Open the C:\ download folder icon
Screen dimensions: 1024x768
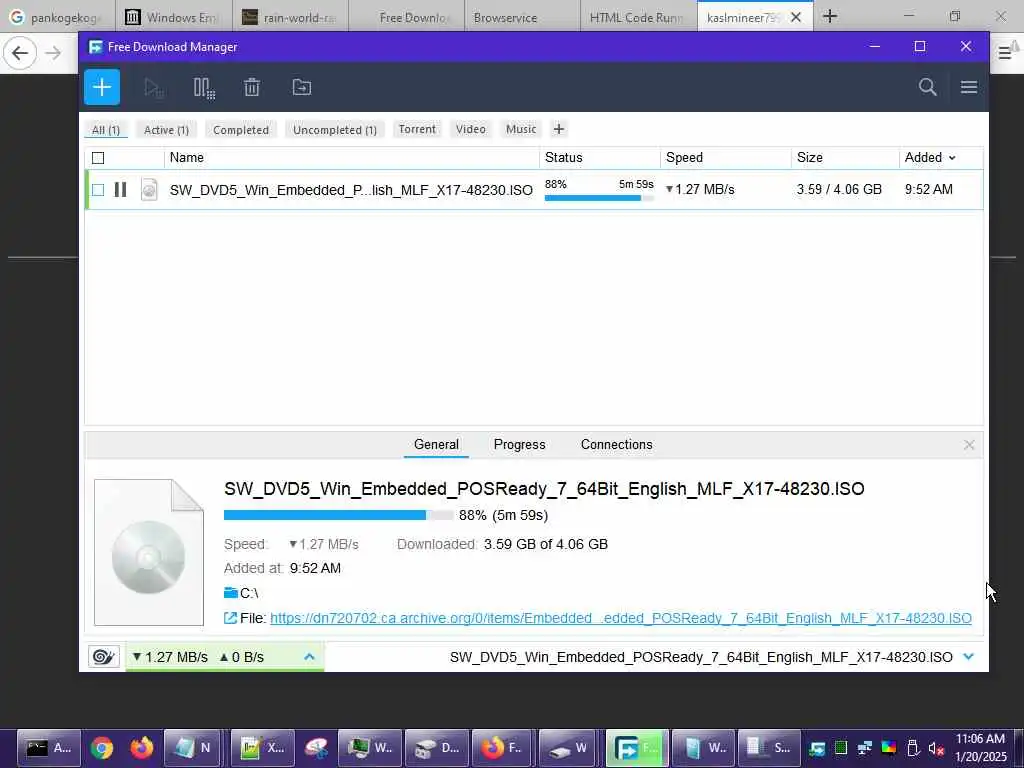pos(231,592)
